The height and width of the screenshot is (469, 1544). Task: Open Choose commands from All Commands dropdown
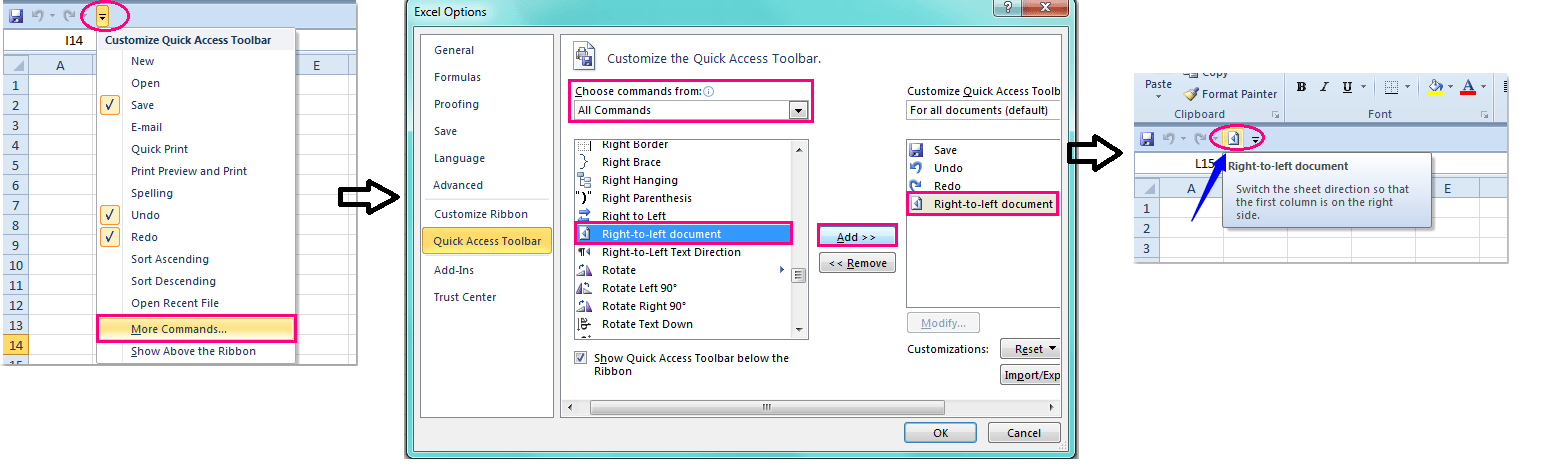tap(691, 110)
